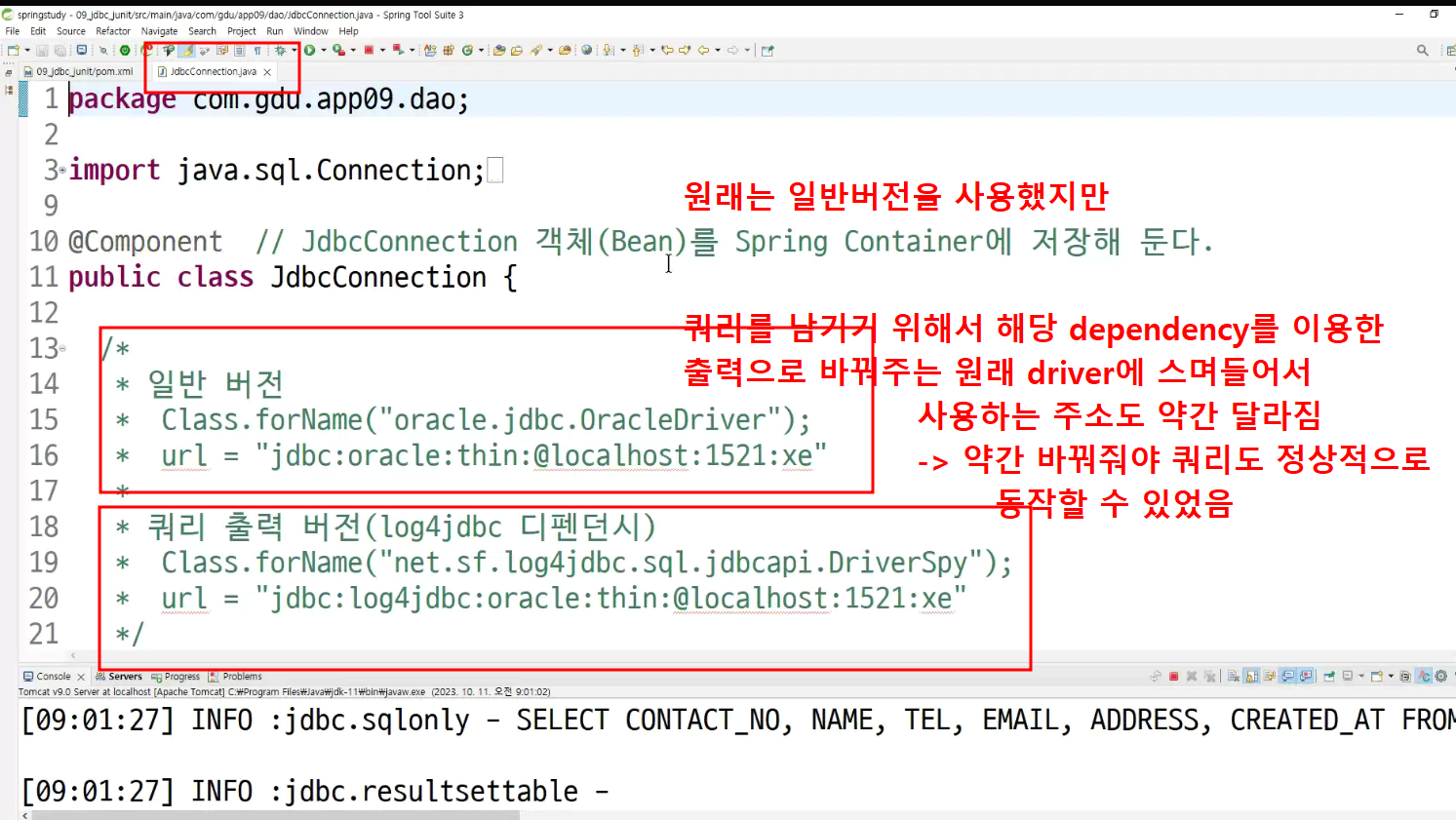Open the New Console View dropdown

(1391, 677)
